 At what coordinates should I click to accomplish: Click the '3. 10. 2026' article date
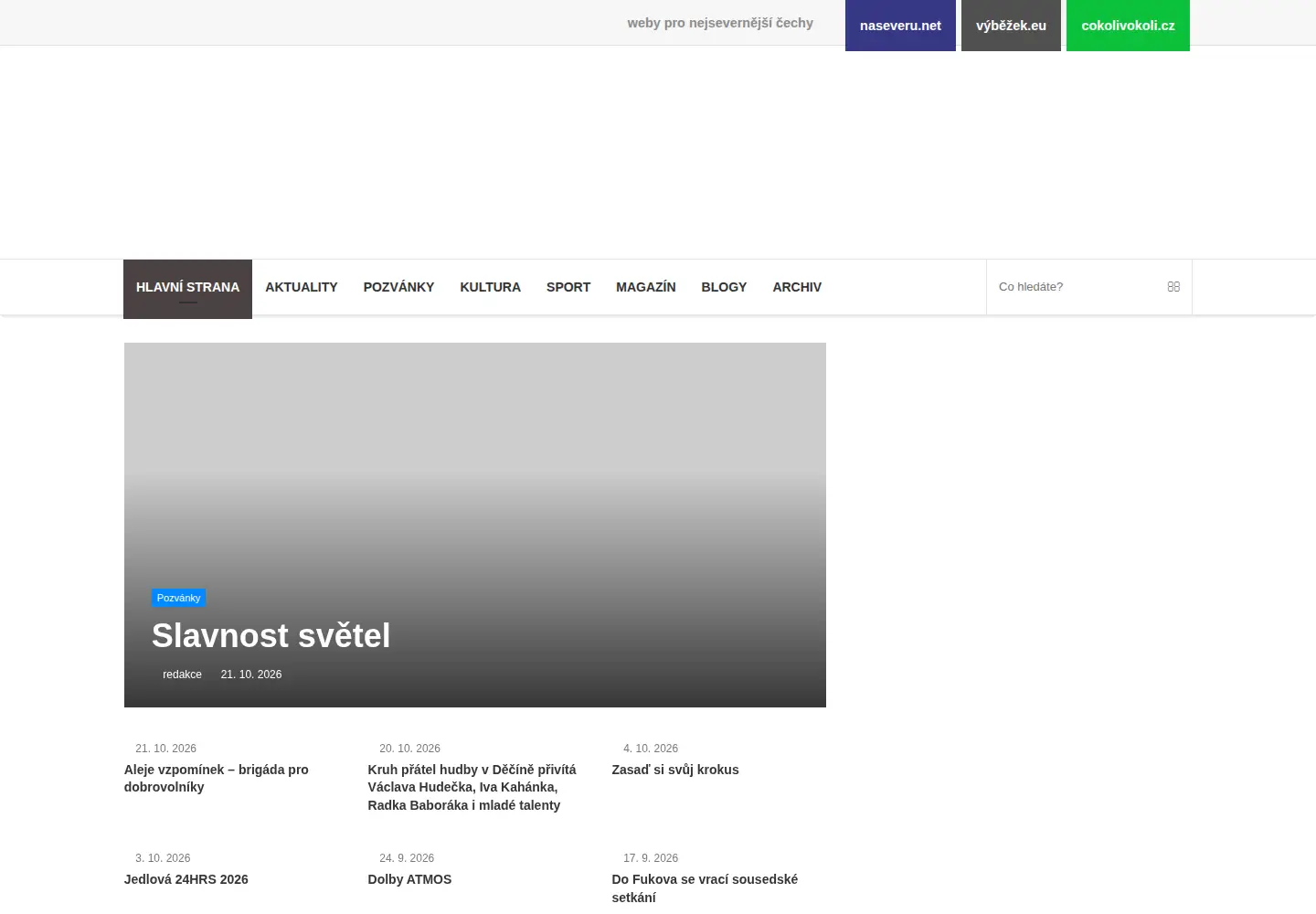click(x=163, y=858)
